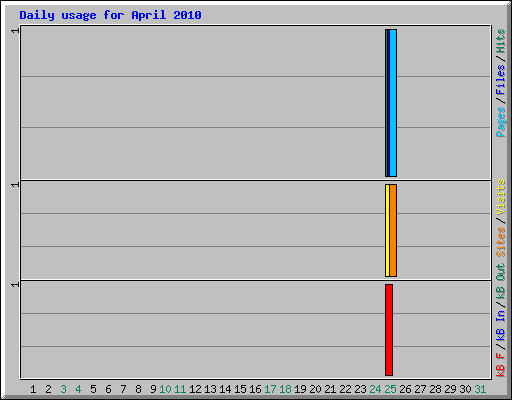Click the 'Daily usage for April 2010' title

[110, 15]
